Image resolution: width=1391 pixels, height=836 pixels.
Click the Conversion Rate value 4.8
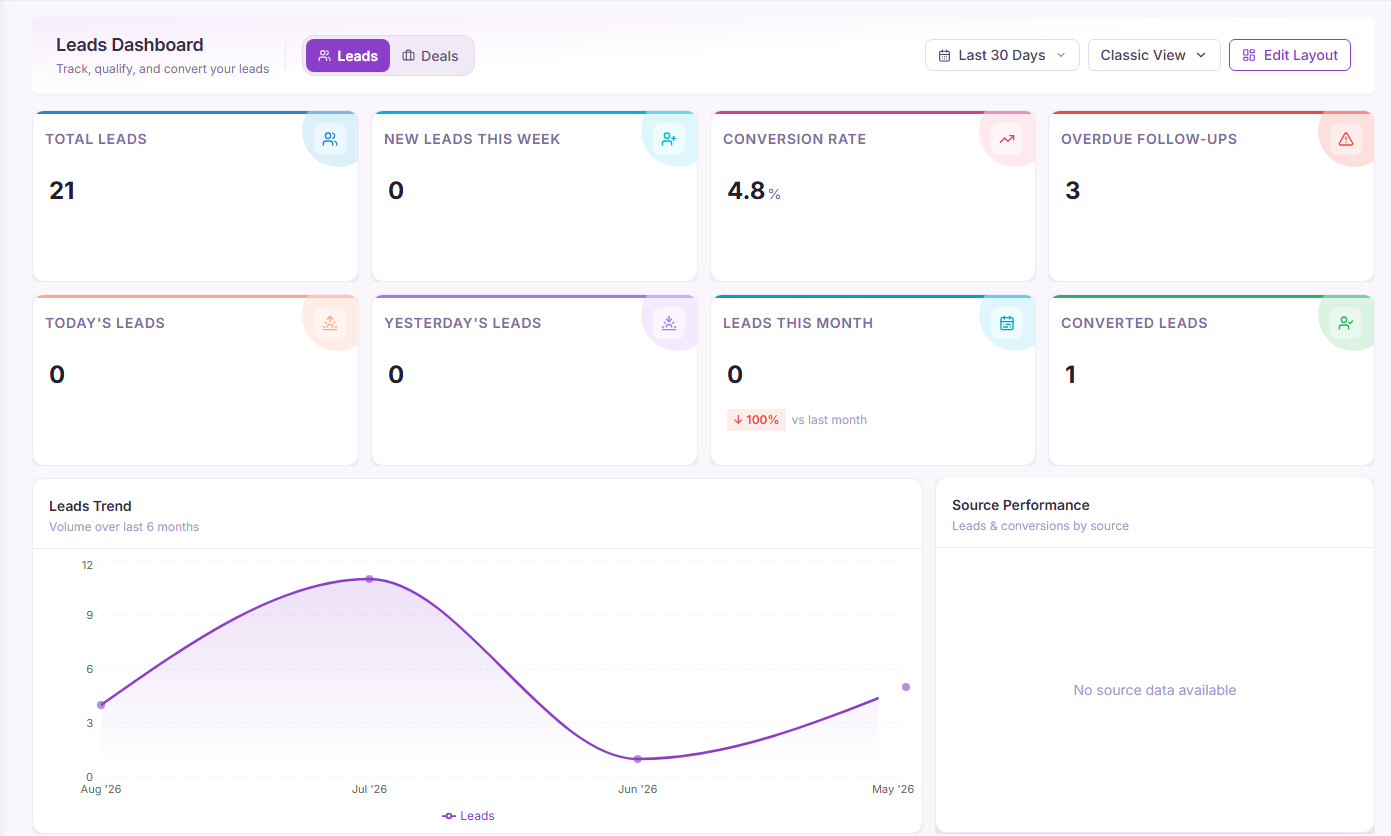[x=746, y=191]
